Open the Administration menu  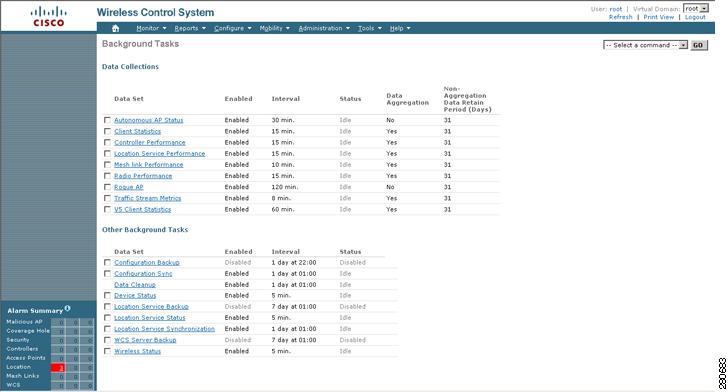(324, 28)
